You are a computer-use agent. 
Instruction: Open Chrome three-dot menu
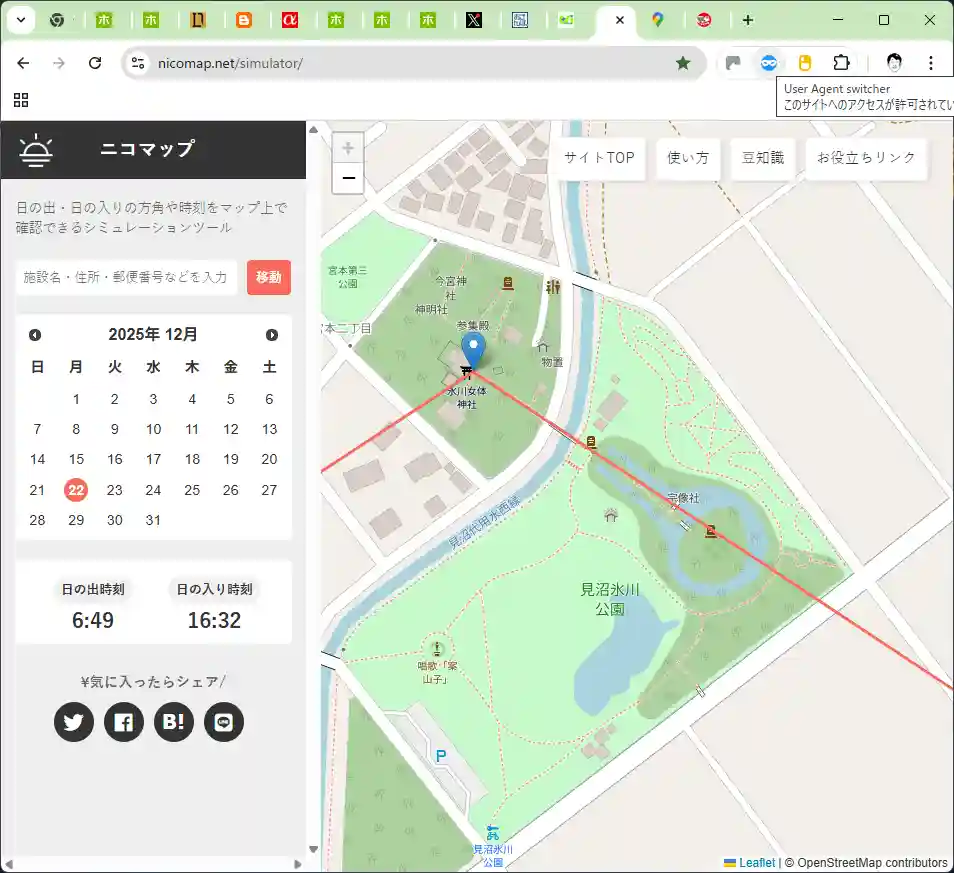(x=931, y=63)
